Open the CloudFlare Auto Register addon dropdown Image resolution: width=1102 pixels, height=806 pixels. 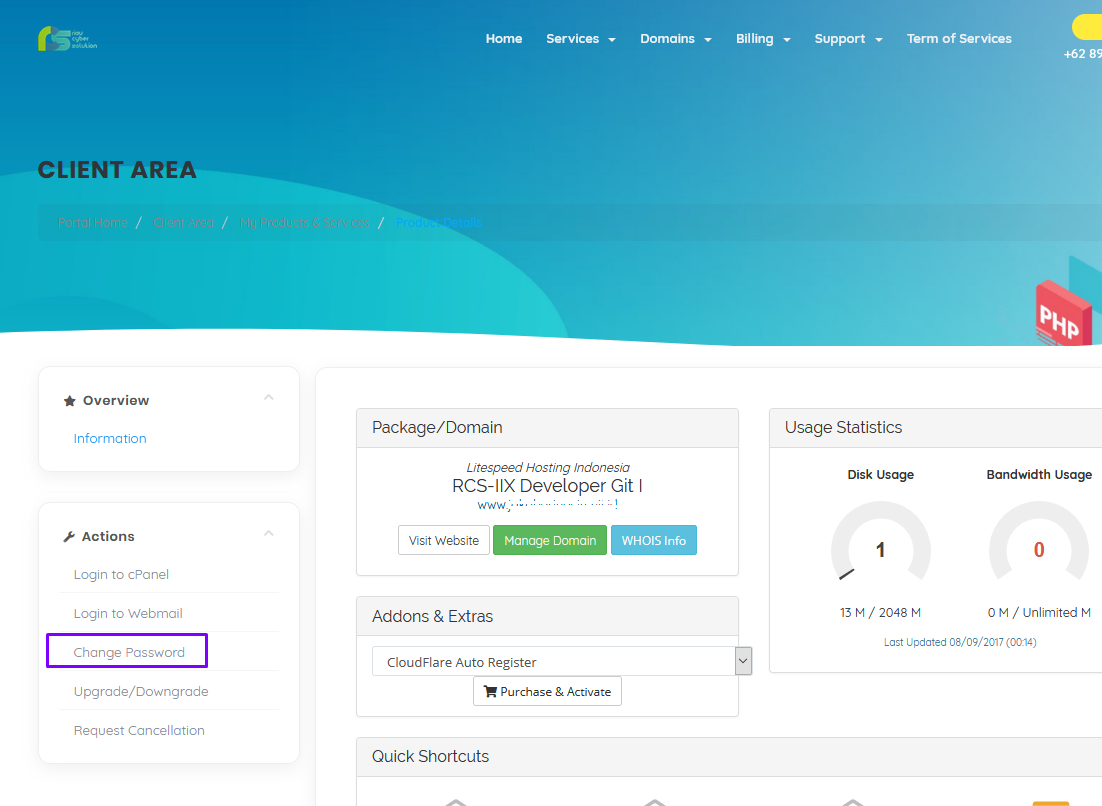(x=561, y=662)
